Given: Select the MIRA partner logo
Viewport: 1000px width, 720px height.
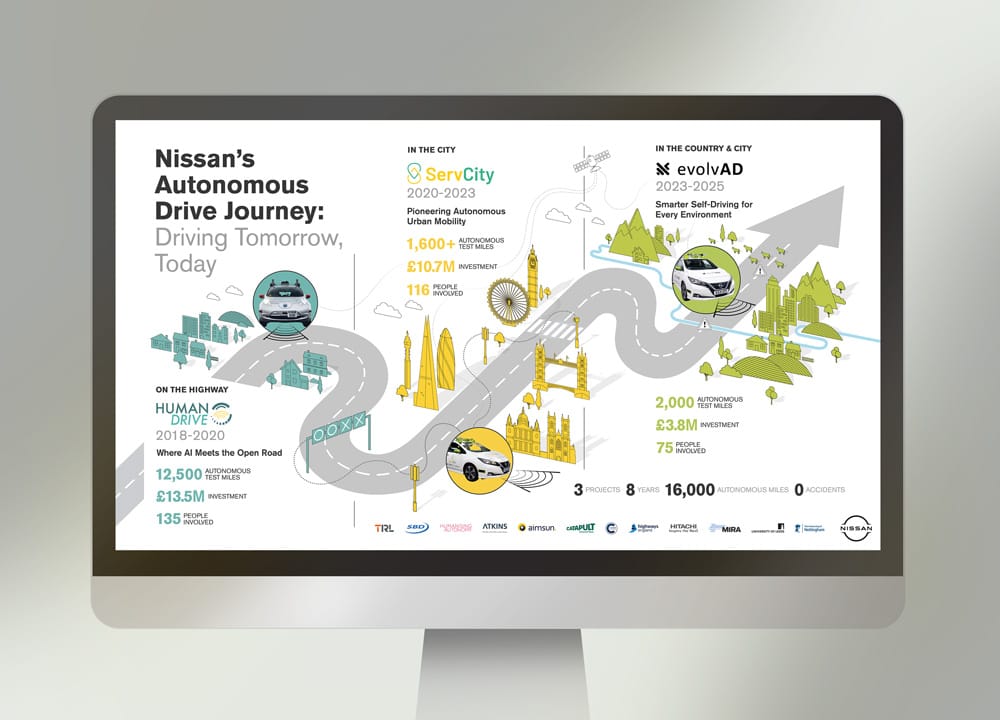Looking at the screenshot, I should coord(726,527).
